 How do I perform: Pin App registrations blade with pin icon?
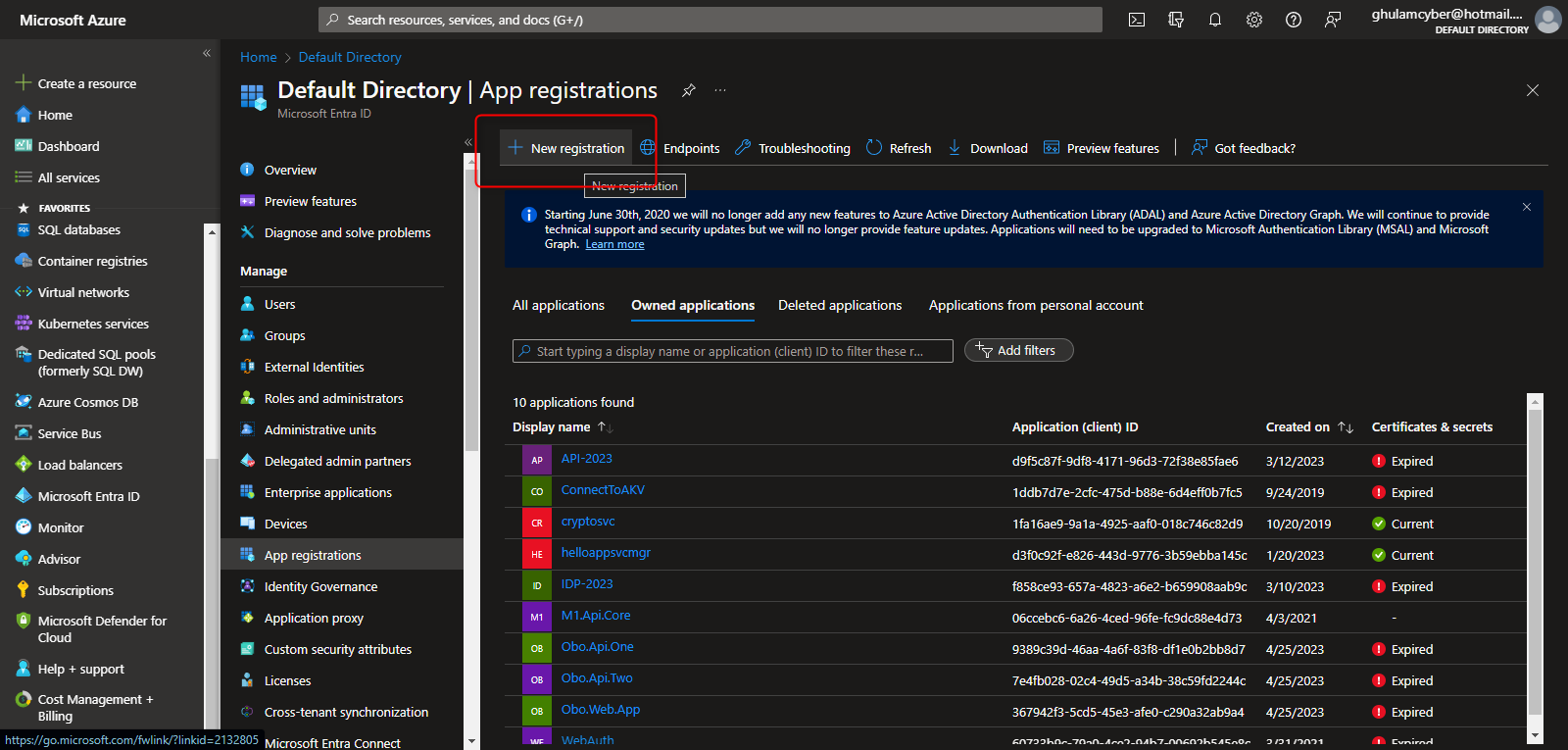tap(689, 90)
